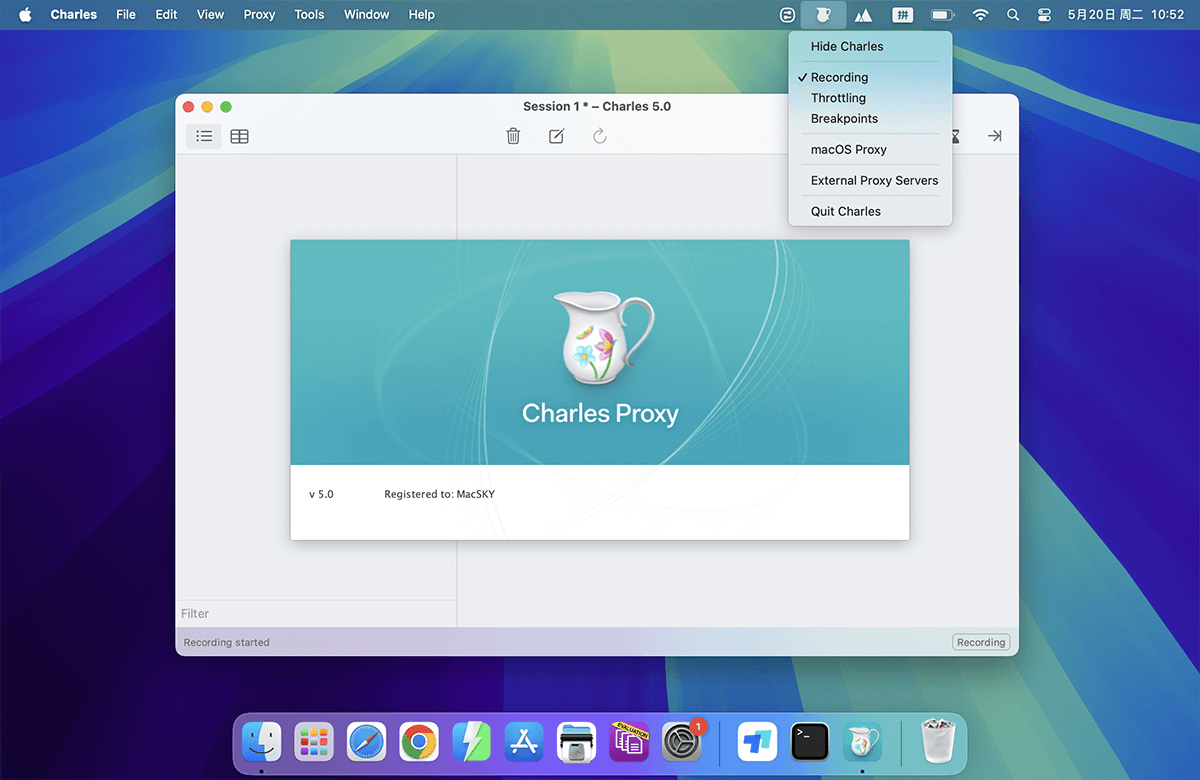Open the purple Evaluation app in Dock
Image resolution: width=1200 pixels, height=780 pixels.
coord(629,742)
